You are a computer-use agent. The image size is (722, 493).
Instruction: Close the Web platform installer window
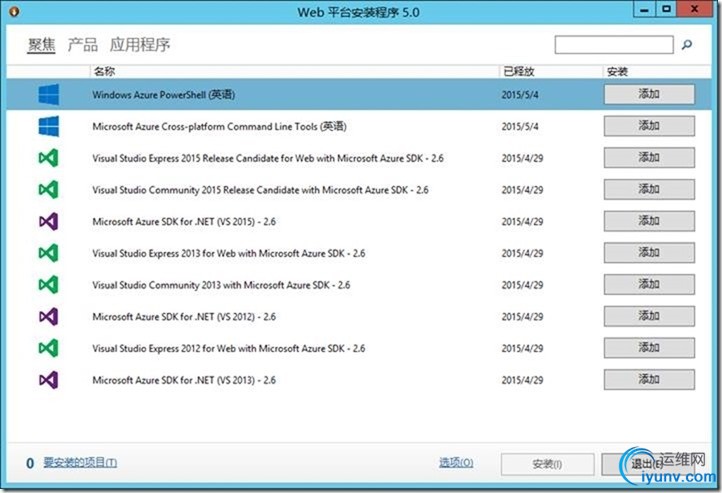[x=695, y=9]
